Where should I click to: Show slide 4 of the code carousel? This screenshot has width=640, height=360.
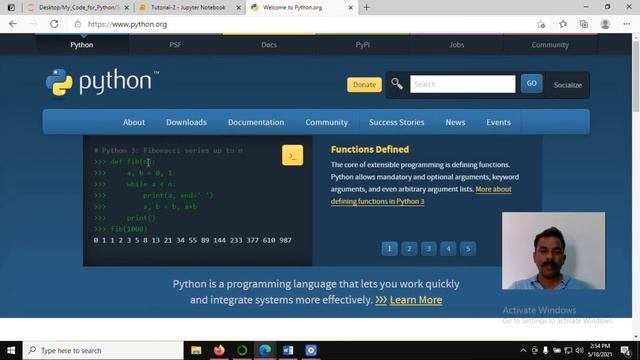click(448, 249)
